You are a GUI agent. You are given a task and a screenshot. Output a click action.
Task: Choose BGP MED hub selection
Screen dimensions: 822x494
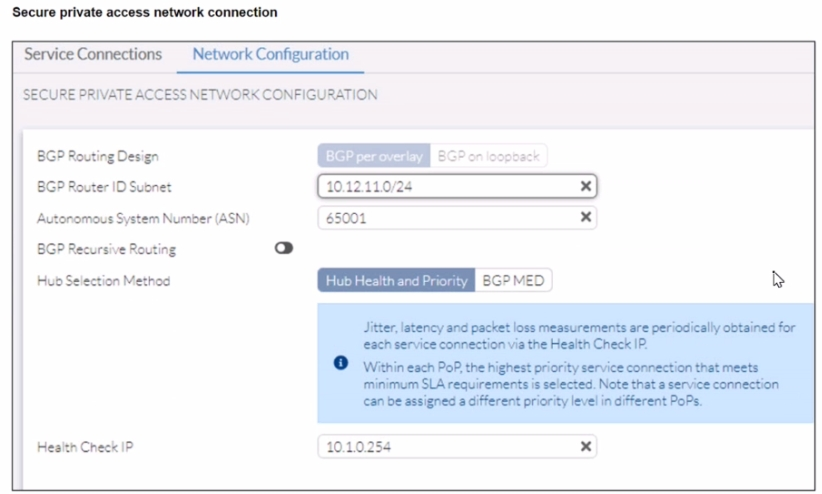tap(513, 281)
